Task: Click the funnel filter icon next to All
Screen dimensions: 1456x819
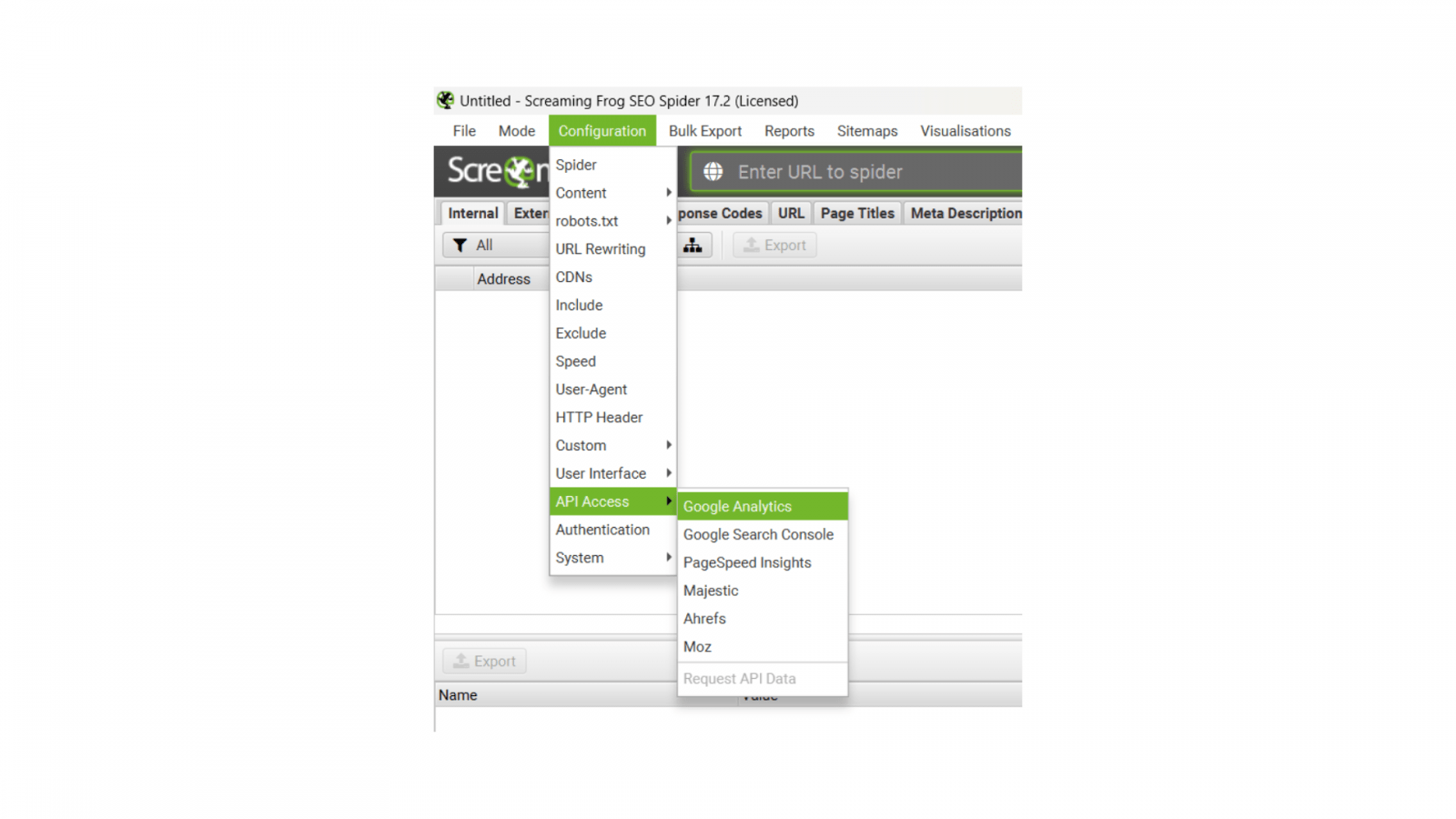Action: pos(460,246)
